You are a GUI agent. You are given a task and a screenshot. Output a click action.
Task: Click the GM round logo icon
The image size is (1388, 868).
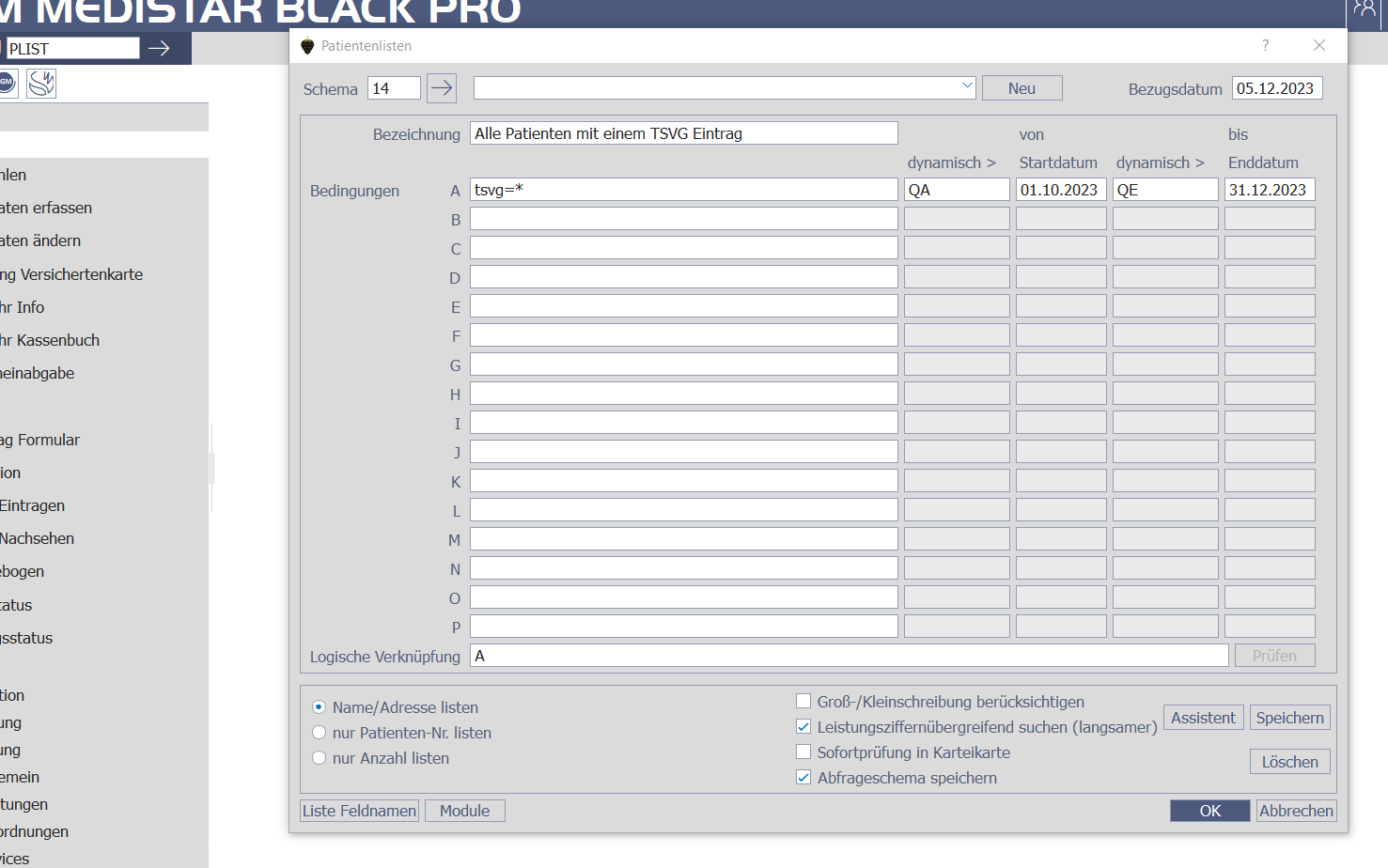7,83
